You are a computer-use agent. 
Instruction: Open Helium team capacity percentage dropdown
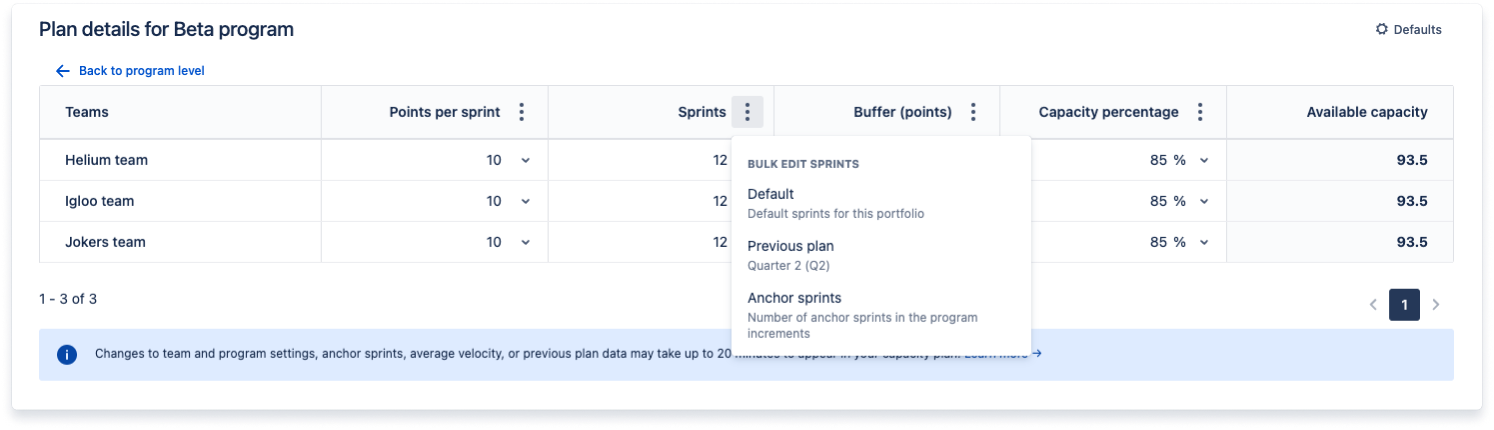click(x=1204, y=160)
